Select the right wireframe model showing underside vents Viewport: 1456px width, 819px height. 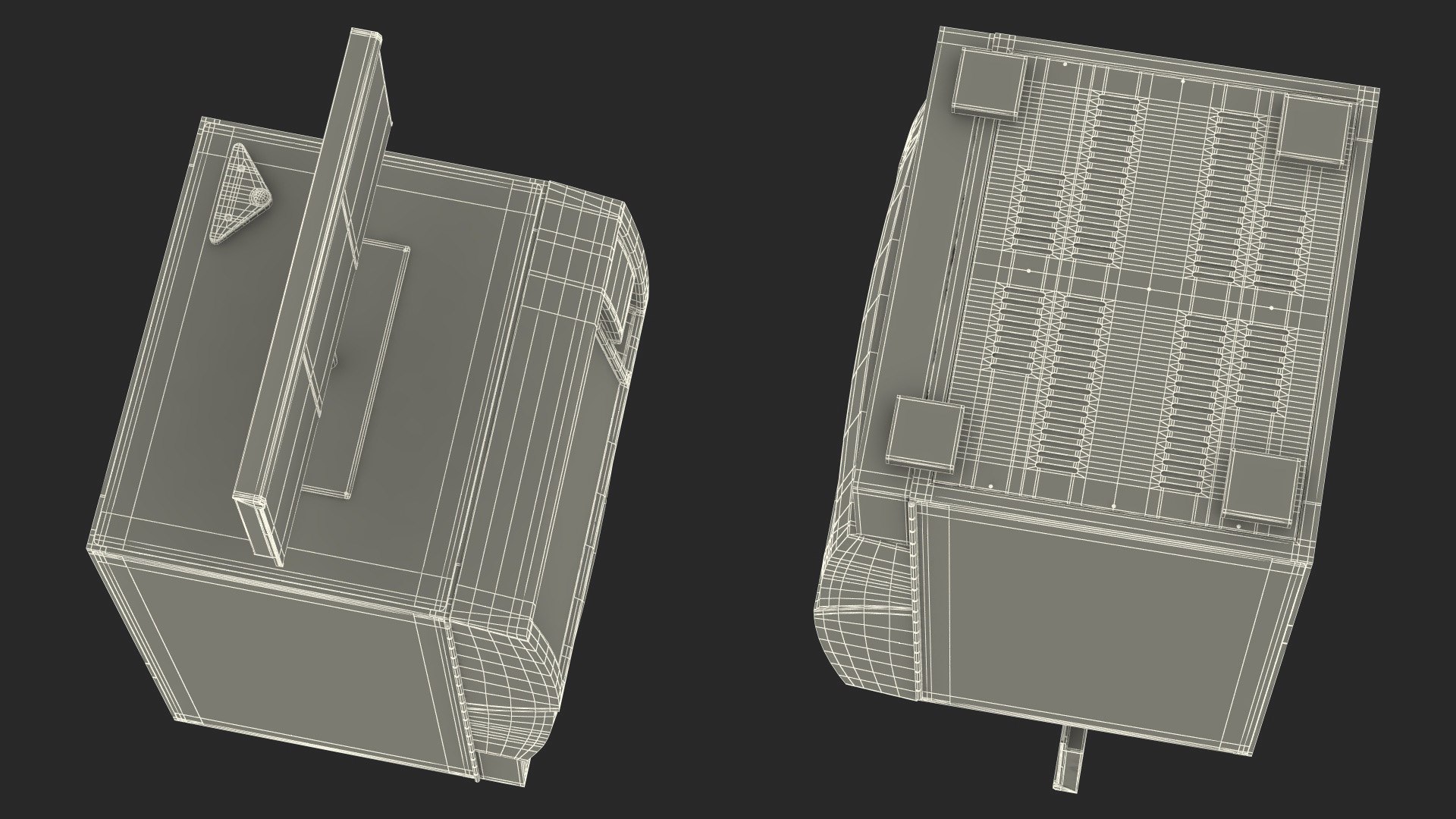(x=1096, y=409)
